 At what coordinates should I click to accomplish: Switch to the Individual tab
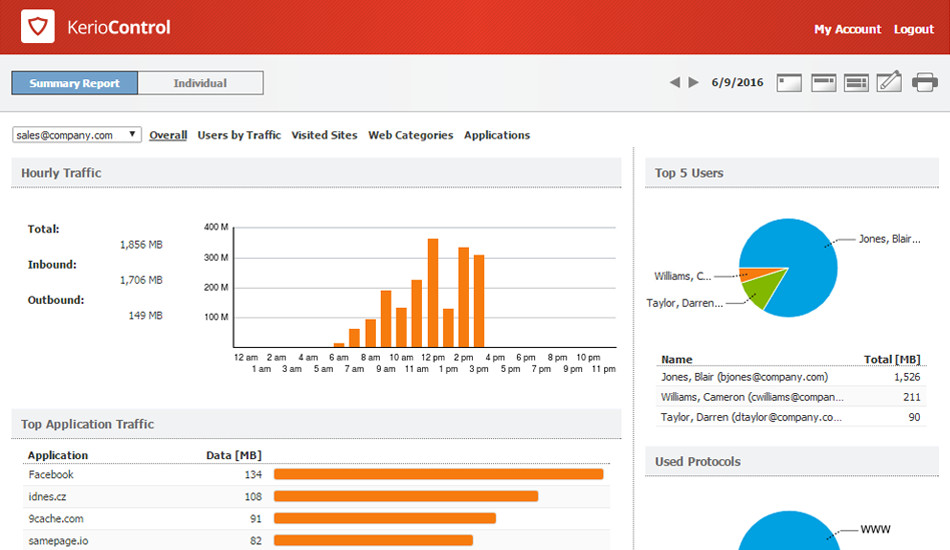pyautogui.click(x=201, y=83)
